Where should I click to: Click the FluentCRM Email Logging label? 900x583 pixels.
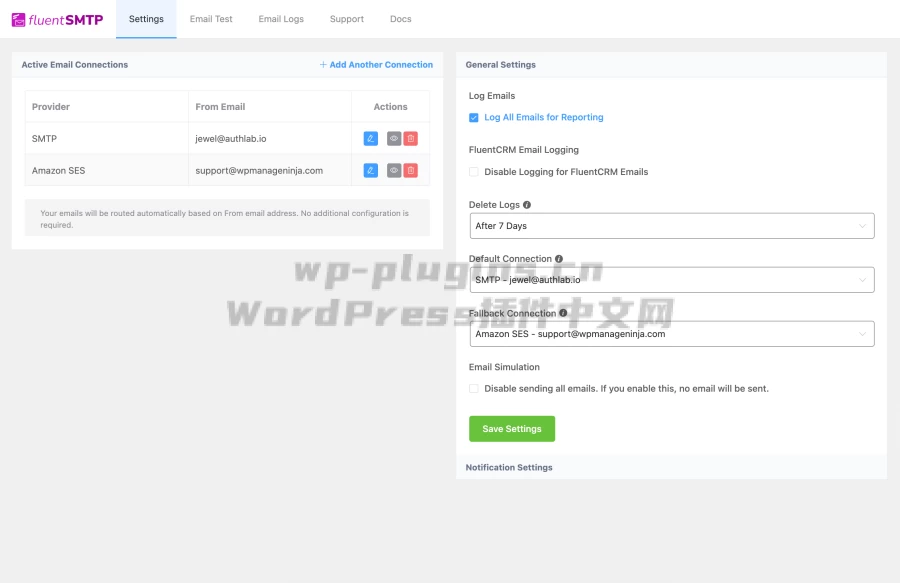click(x=523, y=150)
